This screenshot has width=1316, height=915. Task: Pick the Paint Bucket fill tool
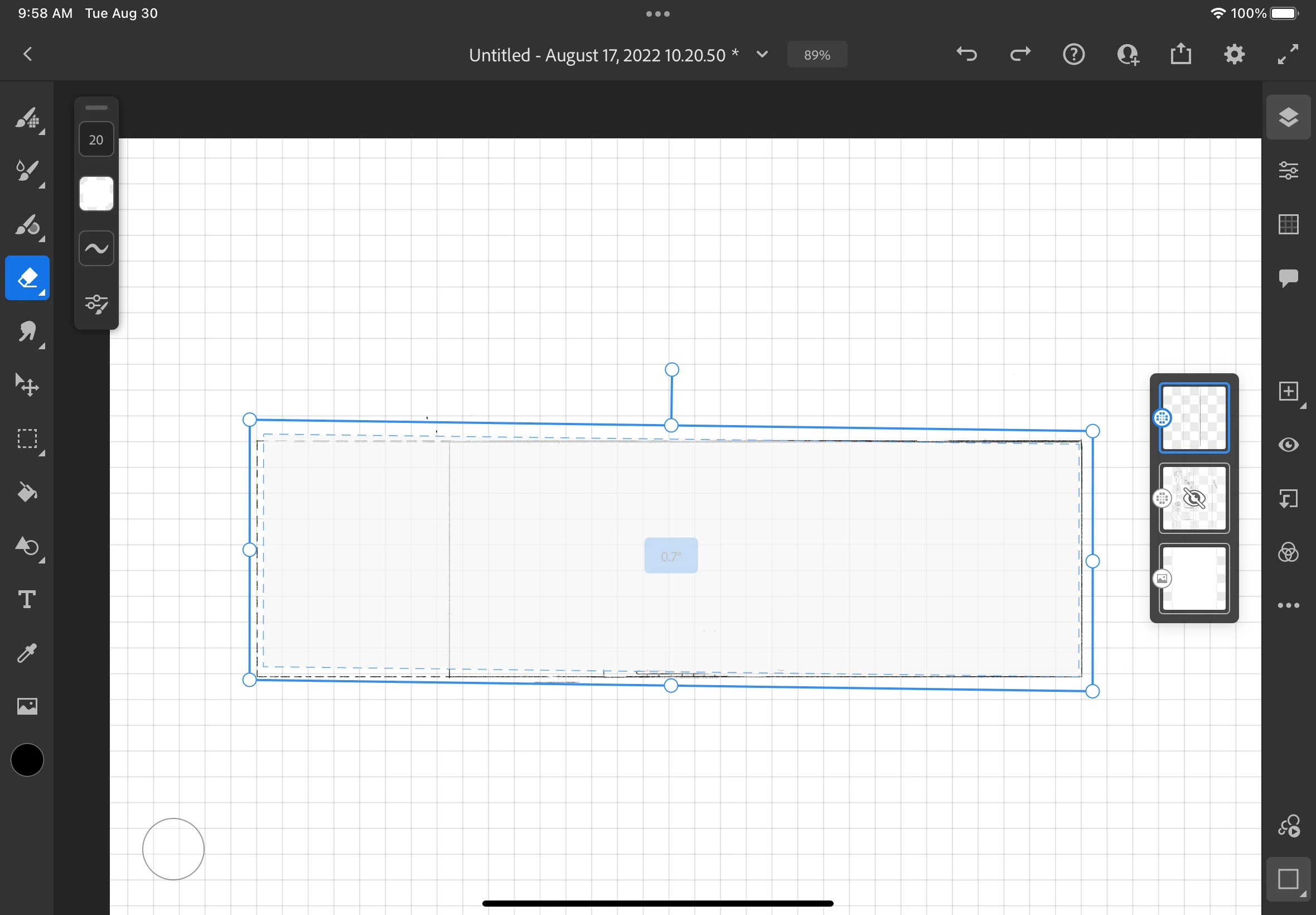click(x=27, y=493)
